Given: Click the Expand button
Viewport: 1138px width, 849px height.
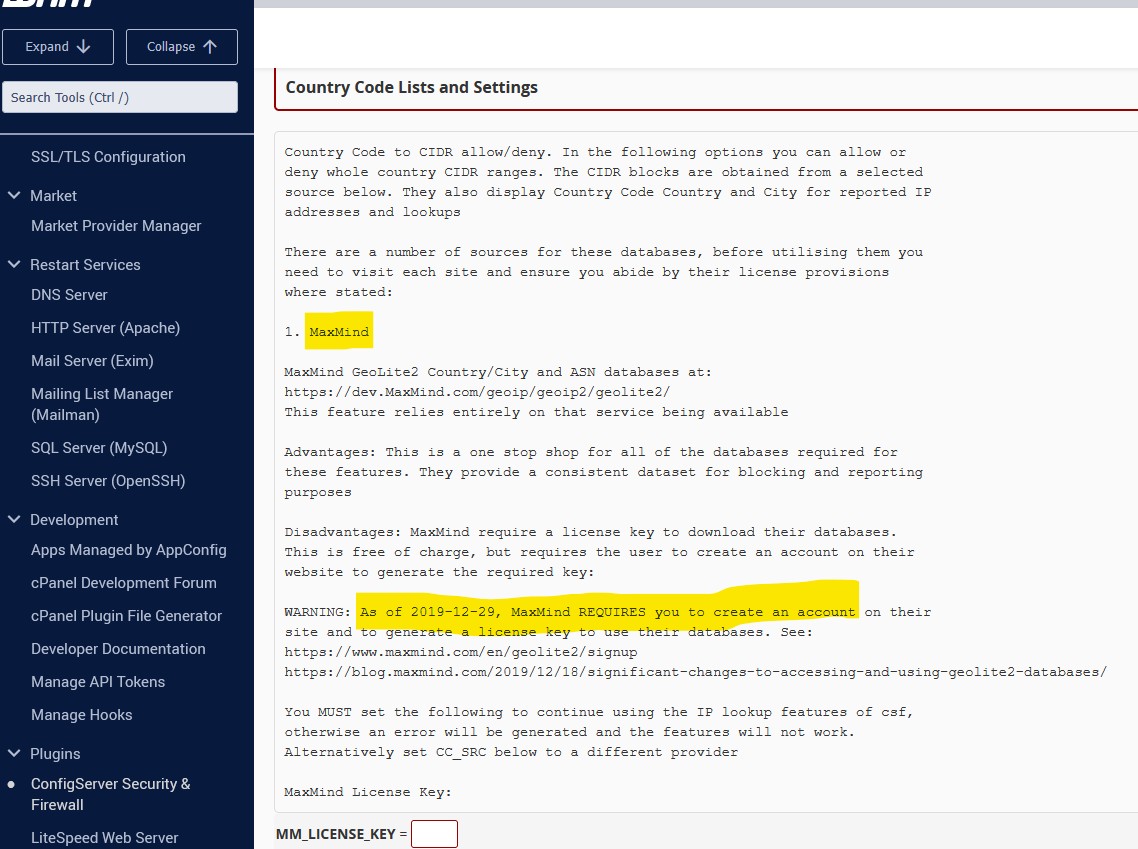Looking at the screenshot, I should click(58, 47).
